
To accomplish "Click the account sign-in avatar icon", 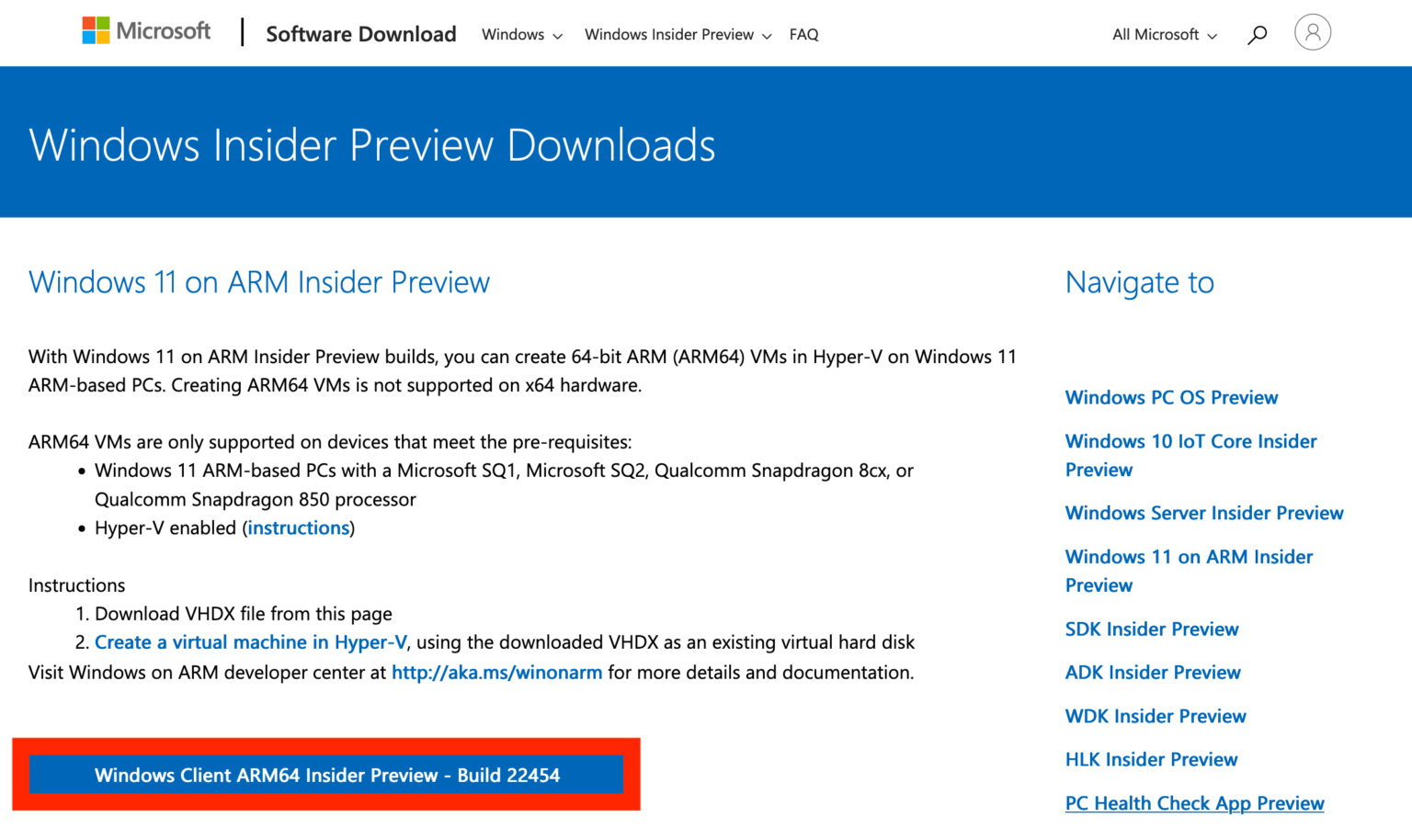I will [x=1313, y=32].
